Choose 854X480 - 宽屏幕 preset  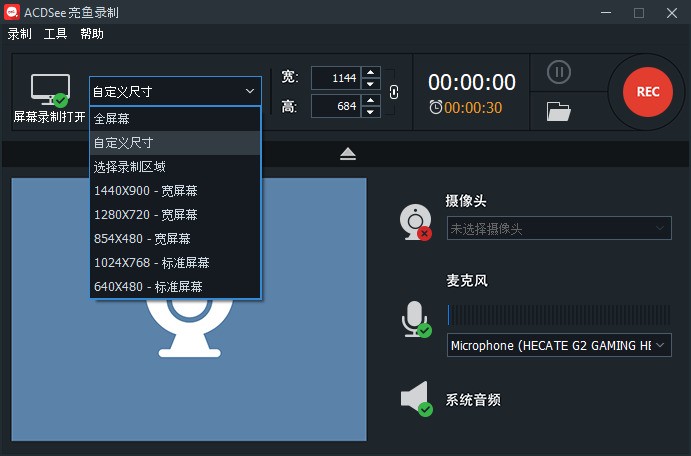175,239
